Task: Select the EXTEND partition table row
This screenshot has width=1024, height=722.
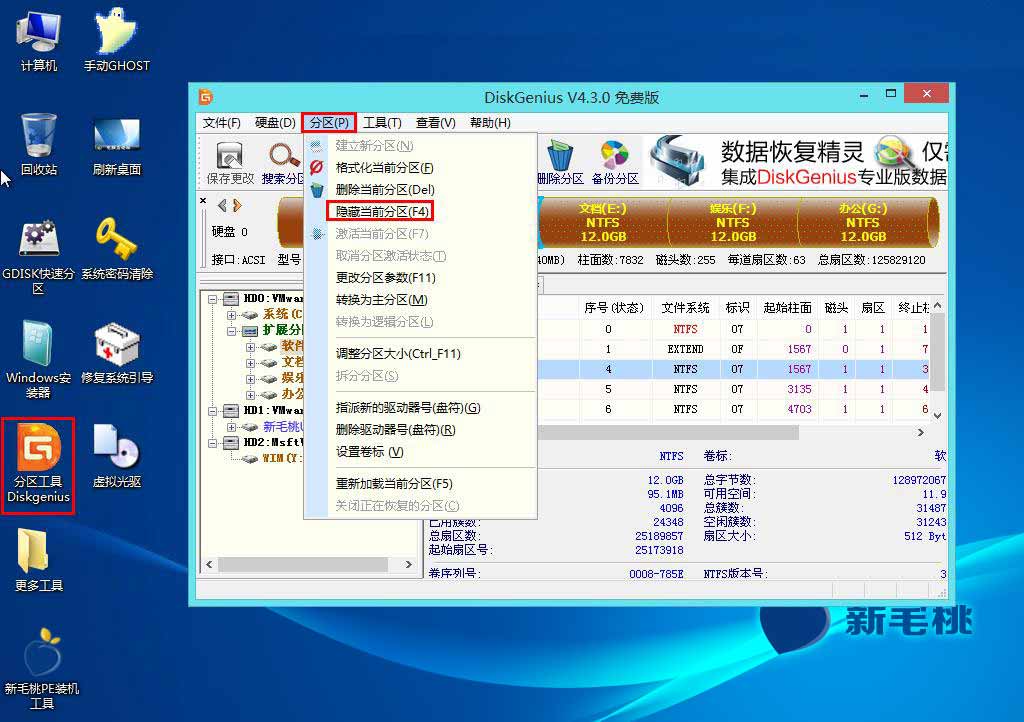Action: pyautogui.click(x=734, y=349)
